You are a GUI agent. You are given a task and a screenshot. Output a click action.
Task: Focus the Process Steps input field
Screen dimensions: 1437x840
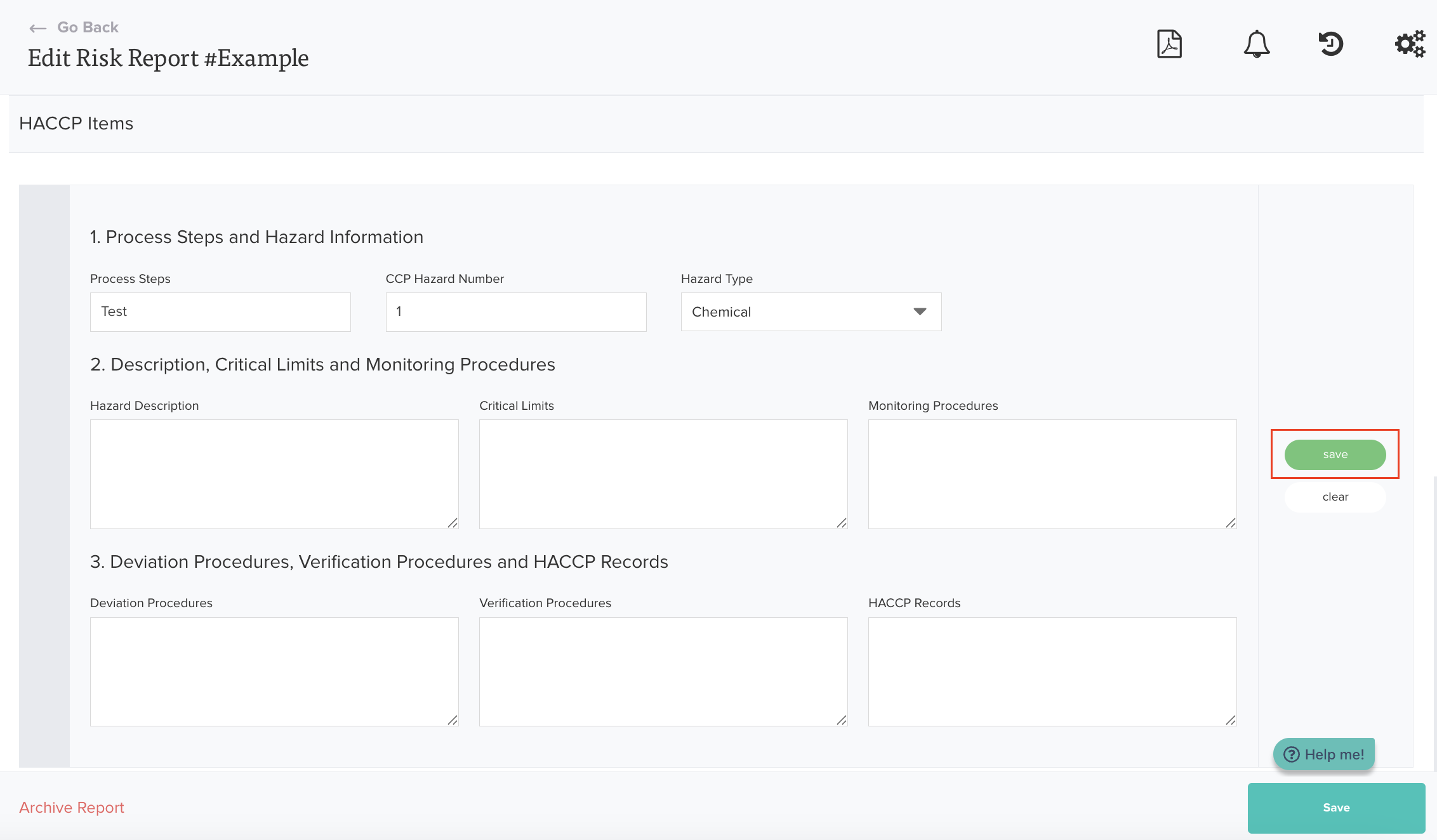click(x=220, y=312)
